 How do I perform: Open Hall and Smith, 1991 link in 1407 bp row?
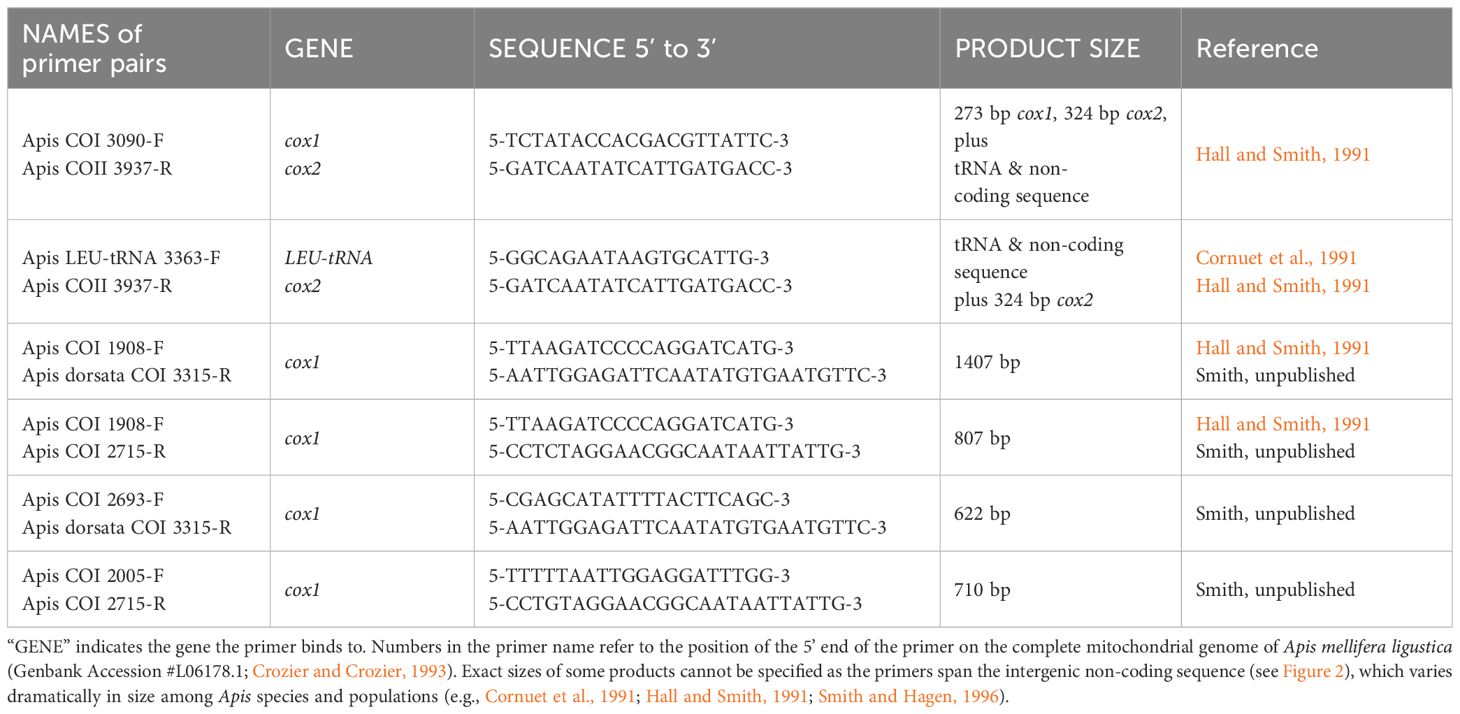coord(1283,348)
